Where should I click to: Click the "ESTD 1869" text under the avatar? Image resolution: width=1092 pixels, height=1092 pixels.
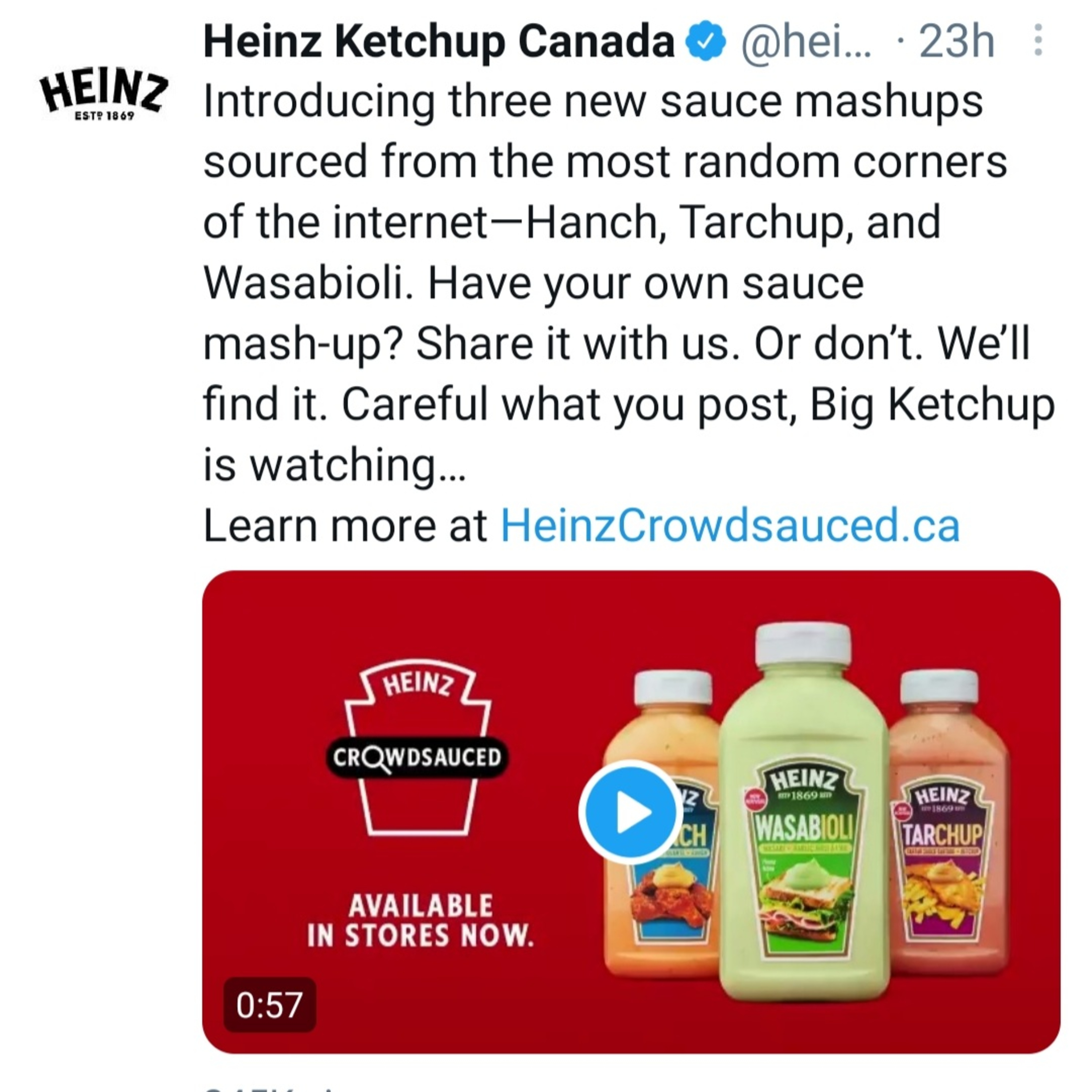(104, 116)
